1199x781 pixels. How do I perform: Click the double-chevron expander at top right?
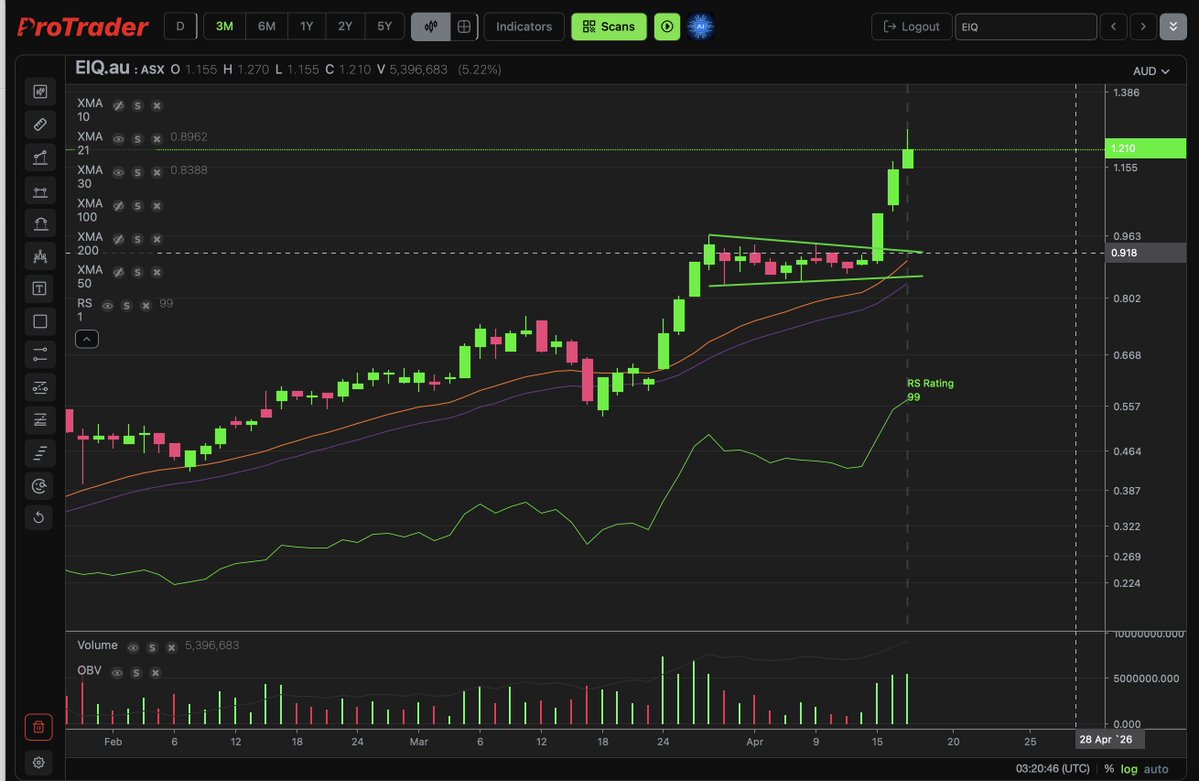(1174, 25)
